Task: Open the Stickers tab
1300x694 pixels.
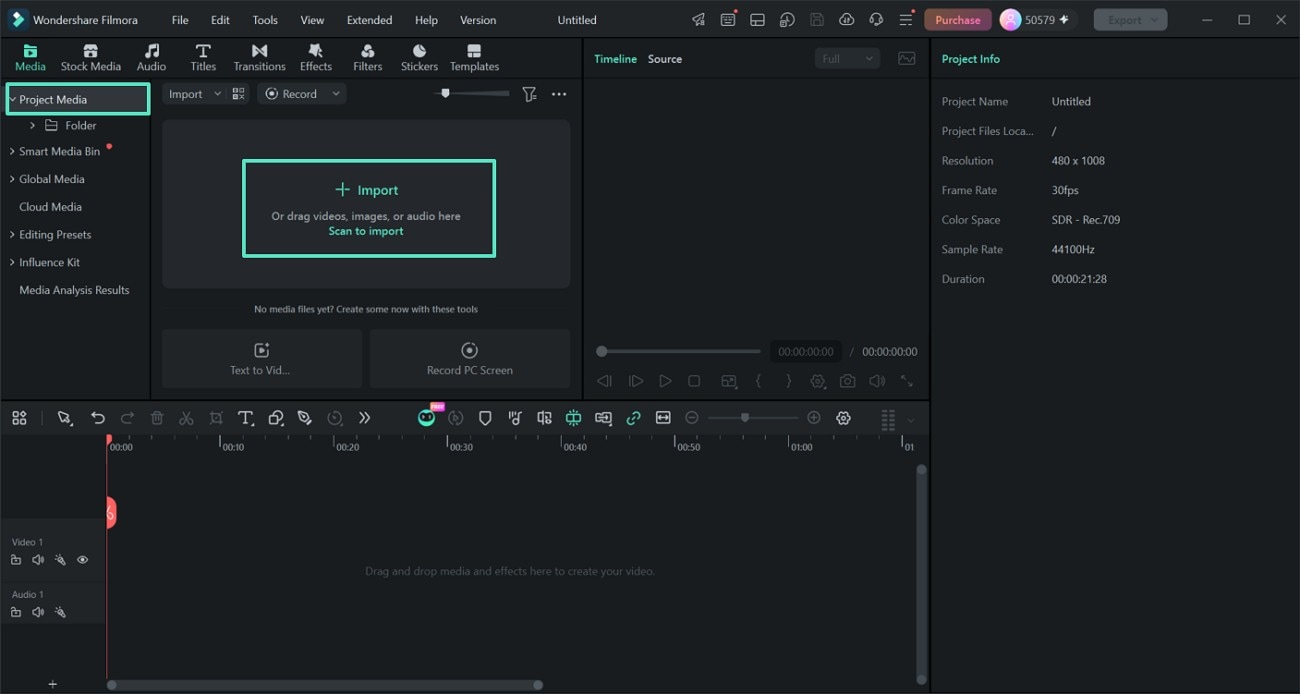Action: (x=419, y=58)
